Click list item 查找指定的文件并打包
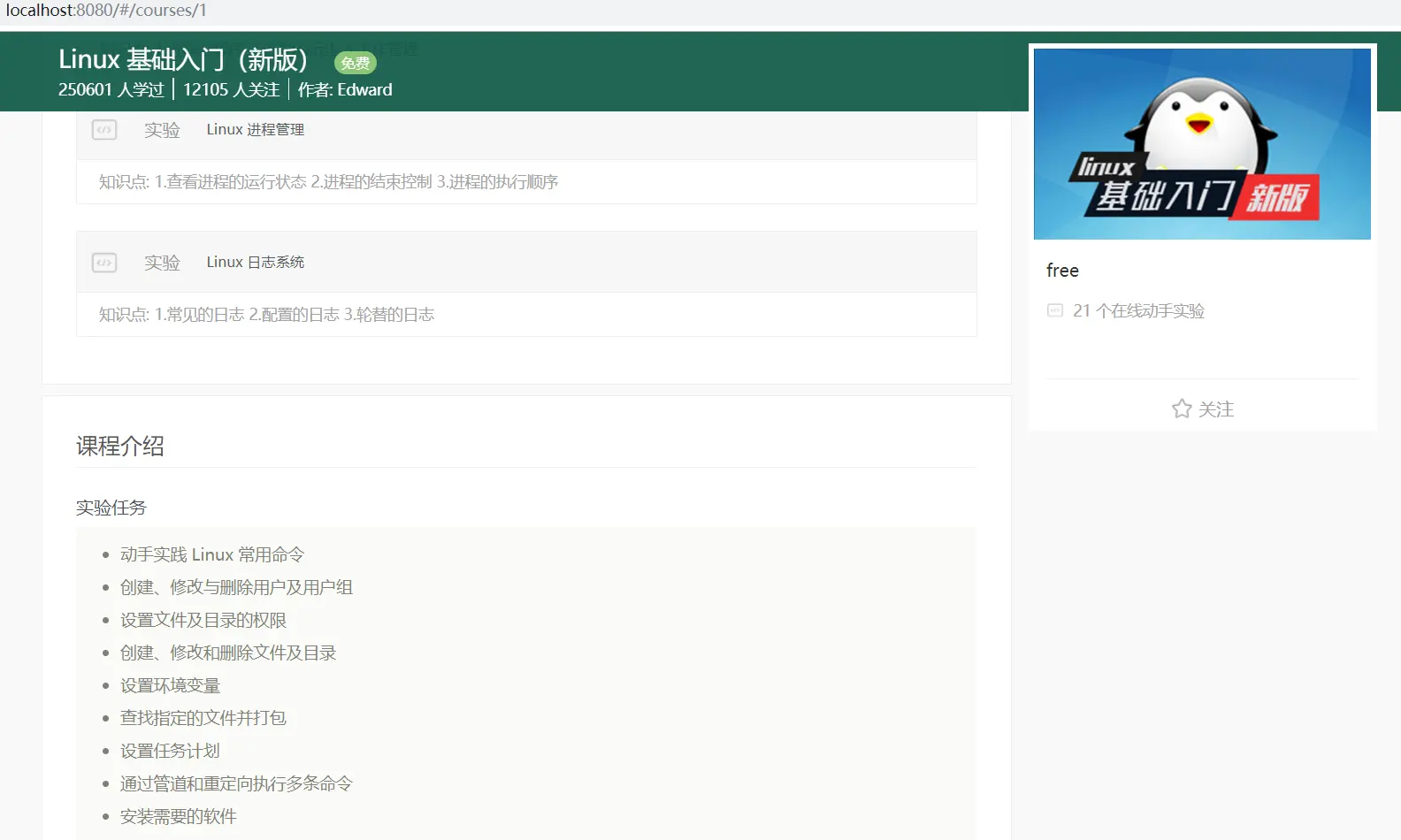This screenshot has height=840, width=1401. (203, 718)
